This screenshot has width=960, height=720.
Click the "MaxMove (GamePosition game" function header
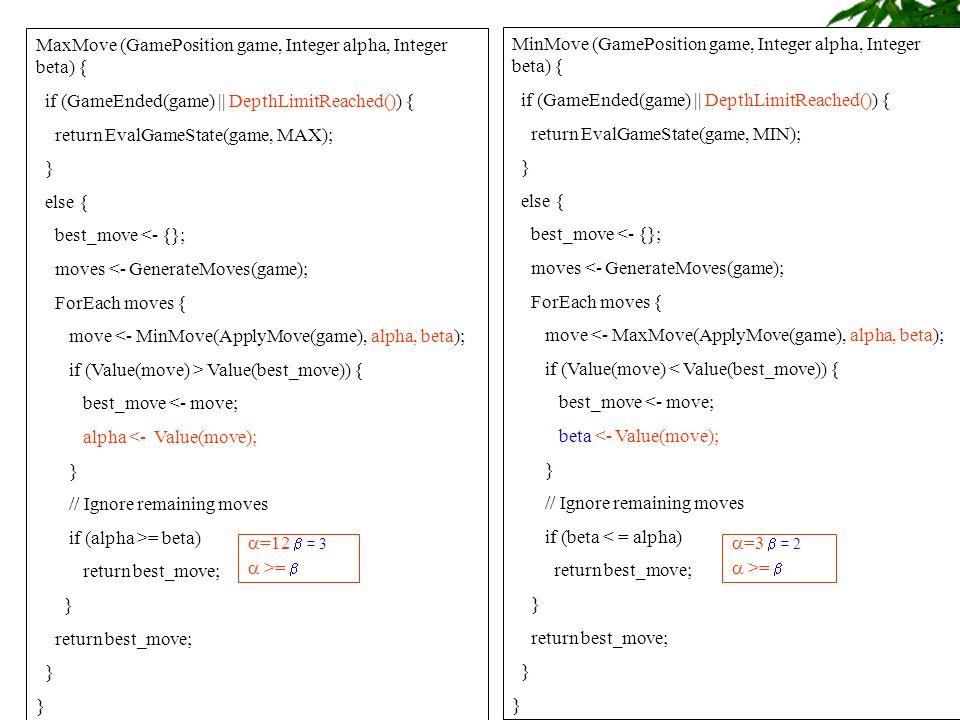pyautogui.click(x=241, y=56)
